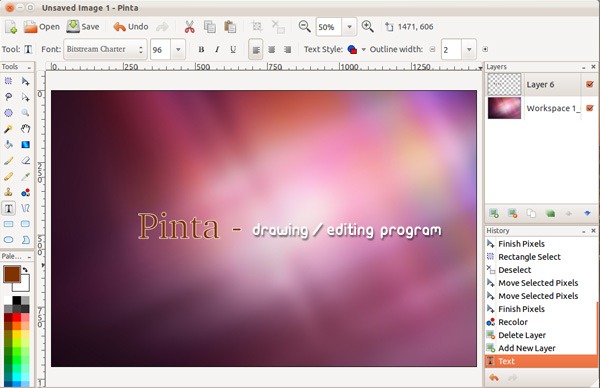Select the Freeform Shape tool
The width and height of the screenshot is (600, 388).
(25, 240)
